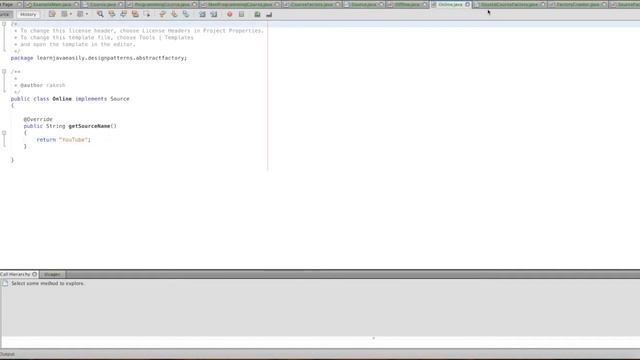Open the History view button
This screenshot has width=640, height=360.
tap(28, 14)
